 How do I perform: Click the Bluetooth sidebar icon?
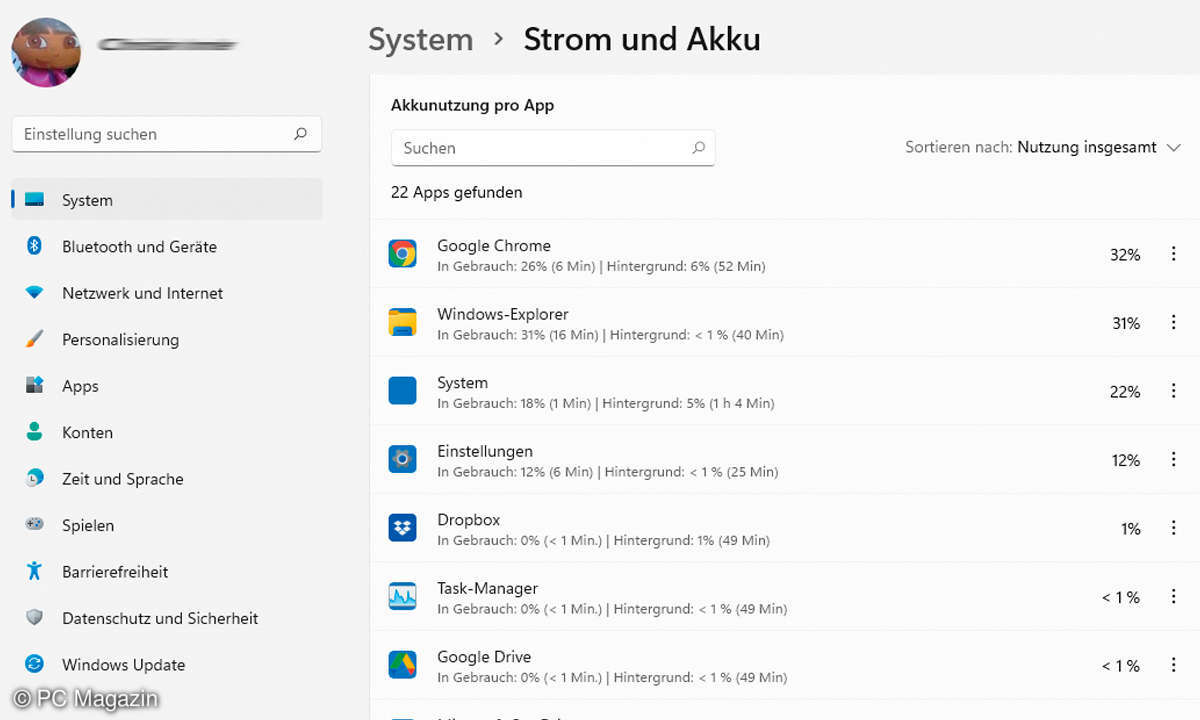tap(34, 246)
